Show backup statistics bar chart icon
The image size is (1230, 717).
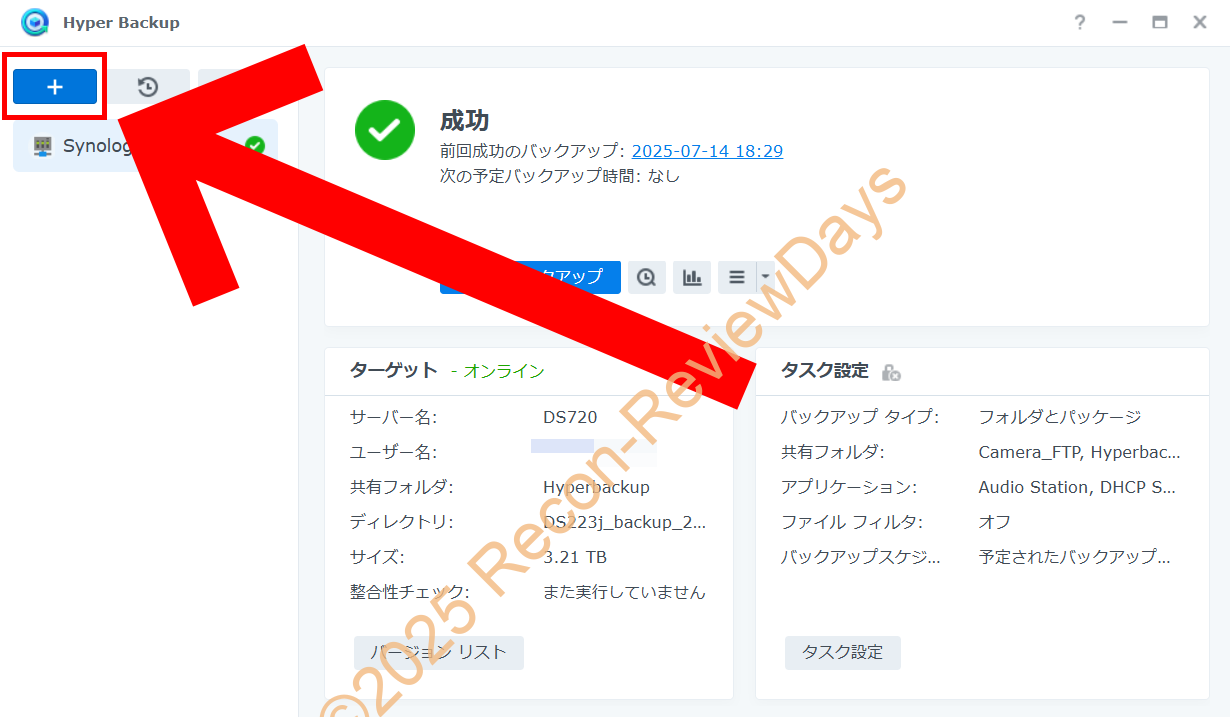[692, 277]
